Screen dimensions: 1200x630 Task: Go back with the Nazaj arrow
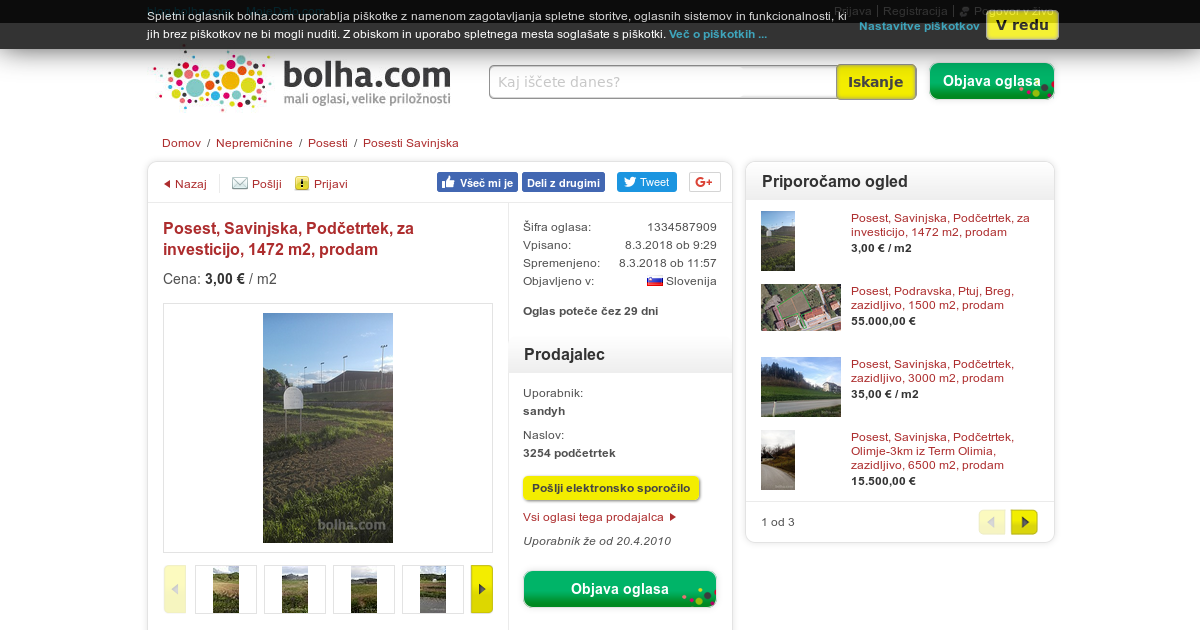tap(185, 184)
